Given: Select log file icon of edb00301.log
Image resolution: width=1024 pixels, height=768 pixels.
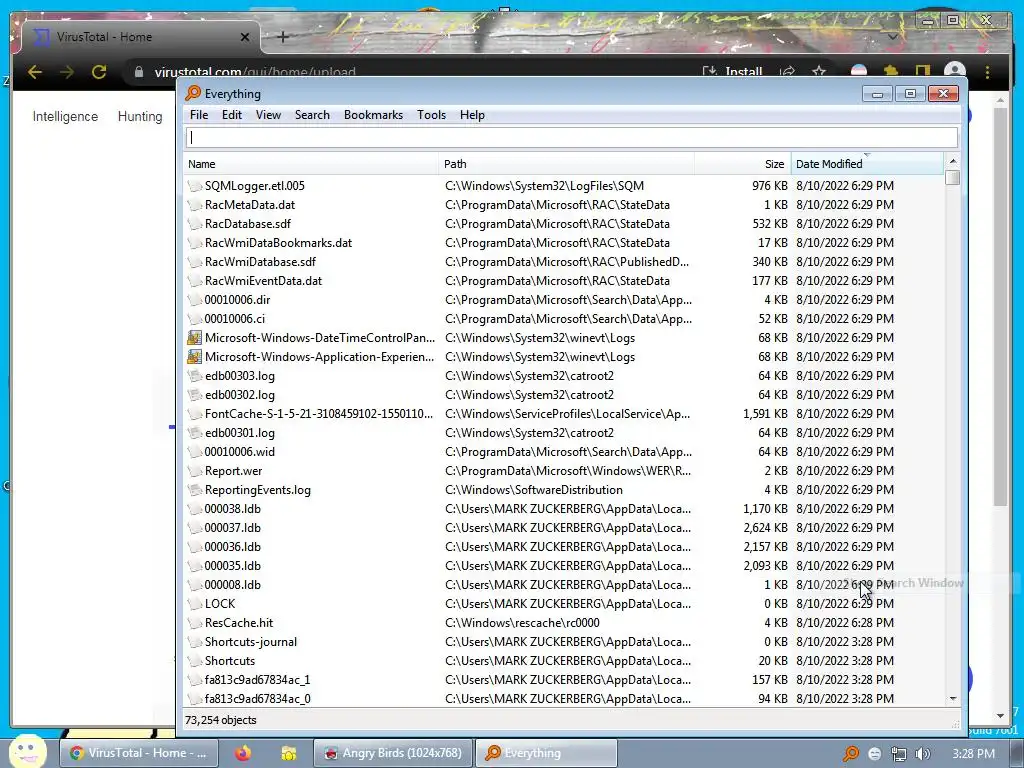Looking at the screenshot, I should tap(194, 433).
